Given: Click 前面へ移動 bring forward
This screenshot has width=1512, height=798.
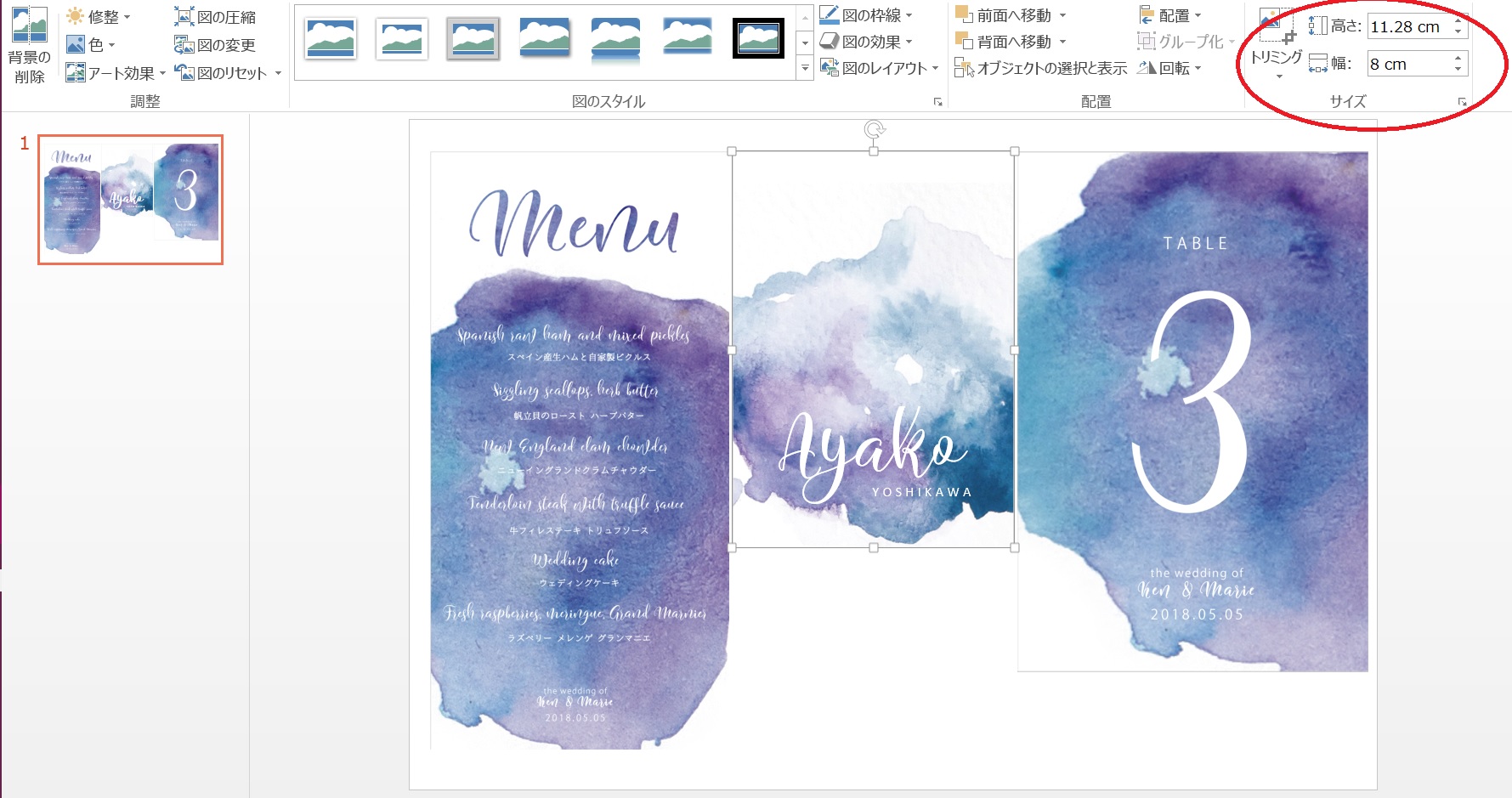Looking at the screenshot, I should tap(1003, 15).
